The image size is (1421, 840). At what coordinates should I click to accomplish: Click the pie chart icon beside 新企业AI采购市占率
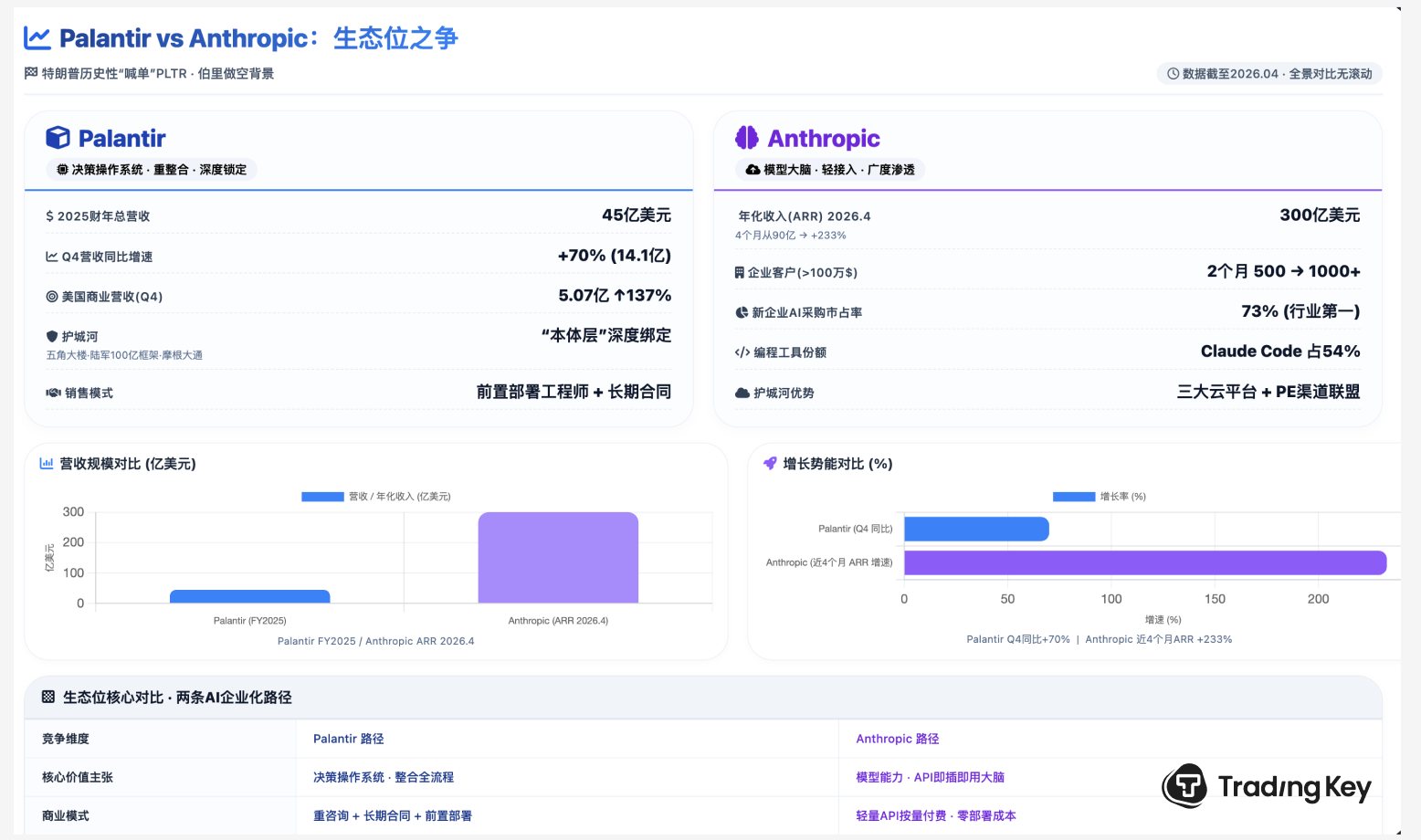[x=742, y=312]
